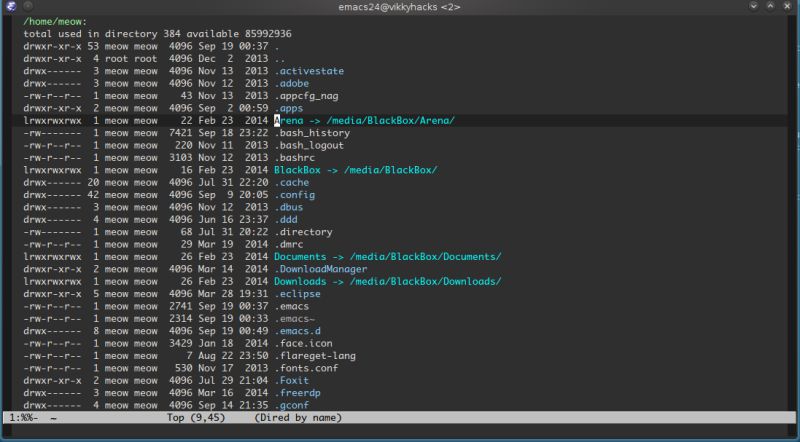Image resolution: width=800 pixels, height=442 pixels.
Task: Open the .gconf directory
Action: coord(291,405)
